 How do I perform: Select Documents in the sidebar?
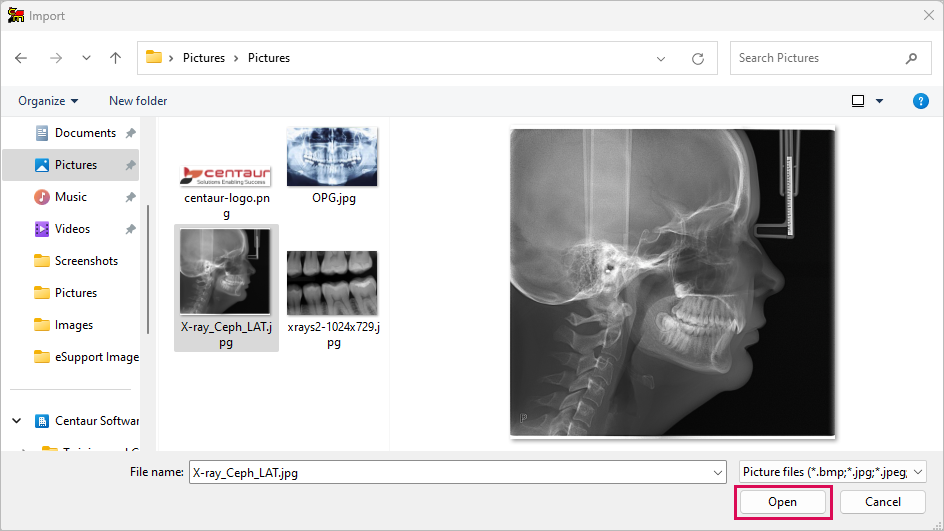pos(85,132)
